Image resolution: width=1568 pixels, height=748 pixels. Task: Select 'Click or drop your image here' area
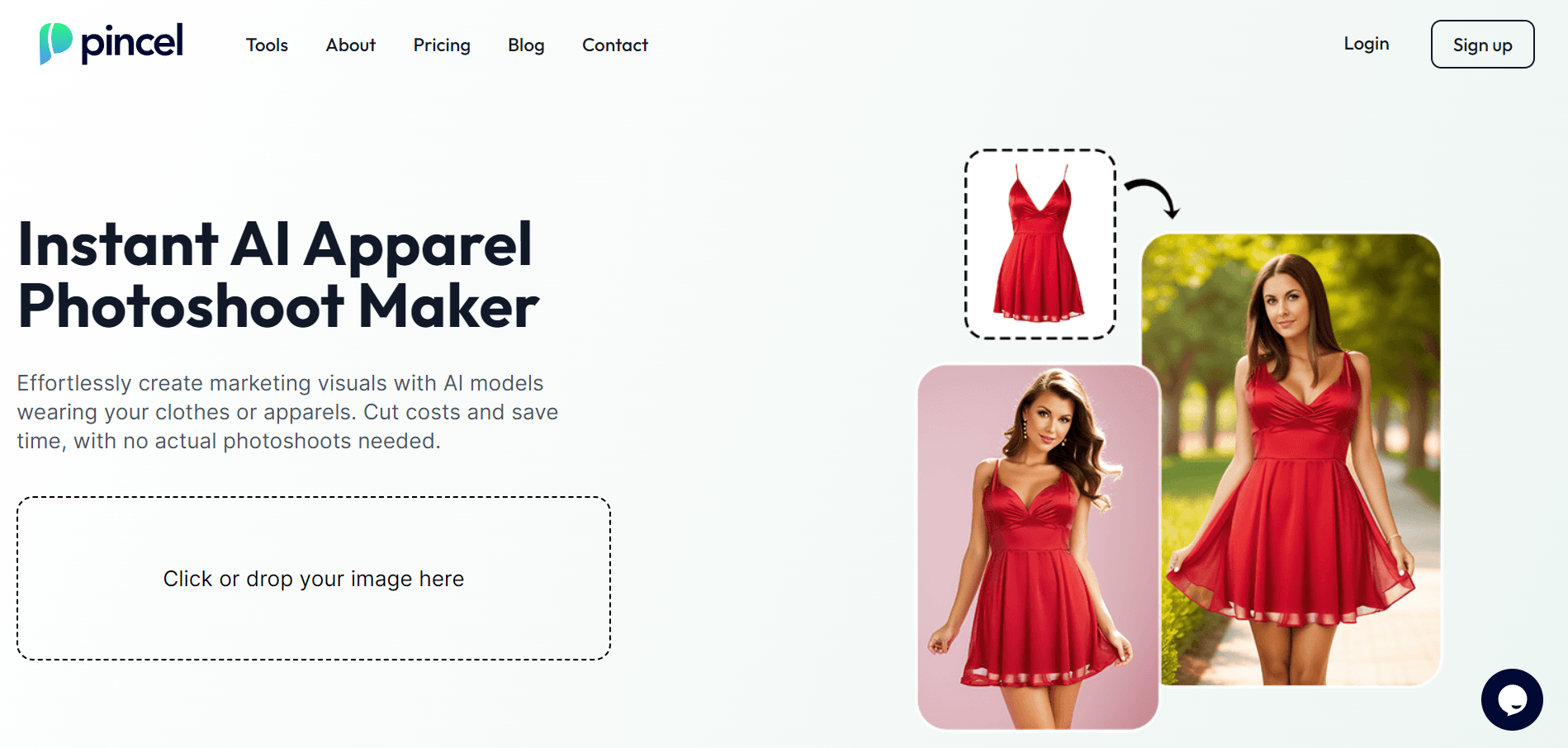(313, 579)
